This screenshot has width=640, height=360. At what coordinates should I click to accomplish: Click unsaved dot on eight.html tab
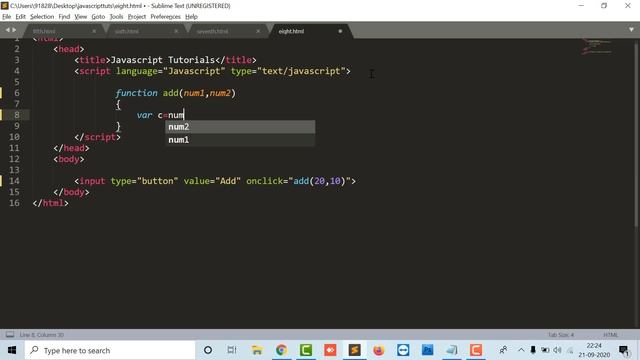click(340, 31)
